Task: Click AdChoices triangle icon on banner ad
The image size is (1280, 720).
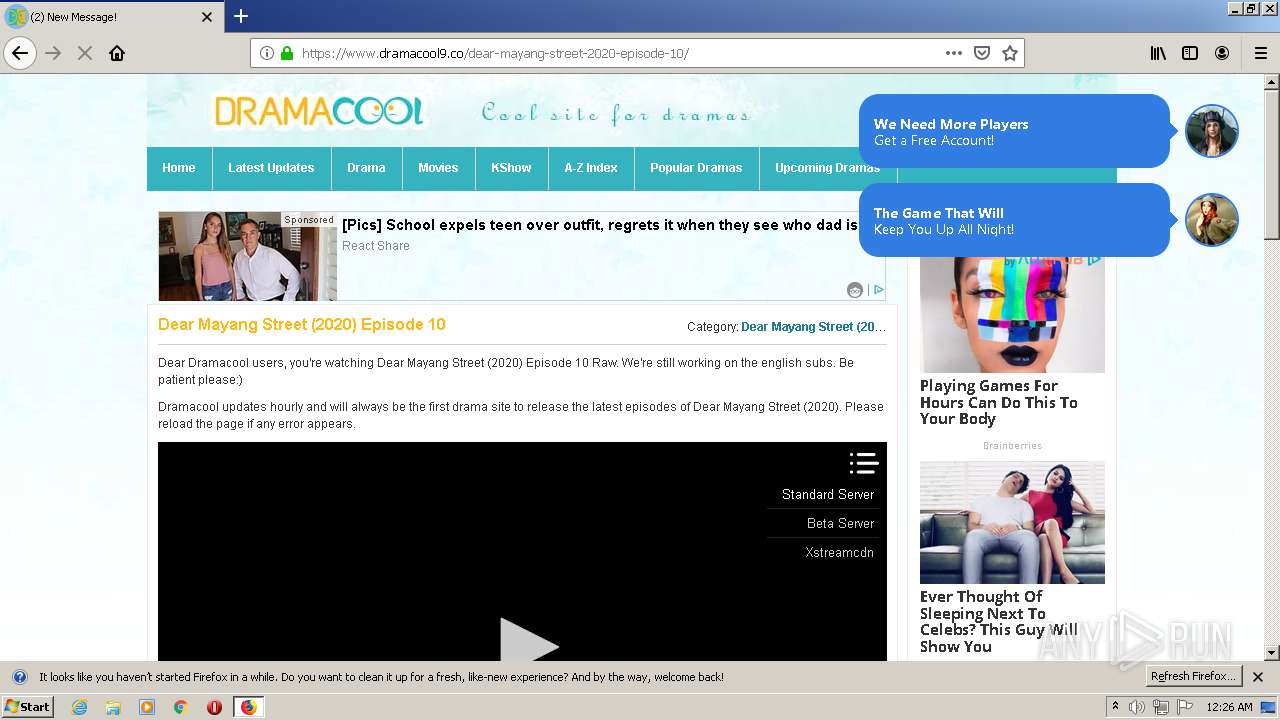Action: [x=878, y=290]
